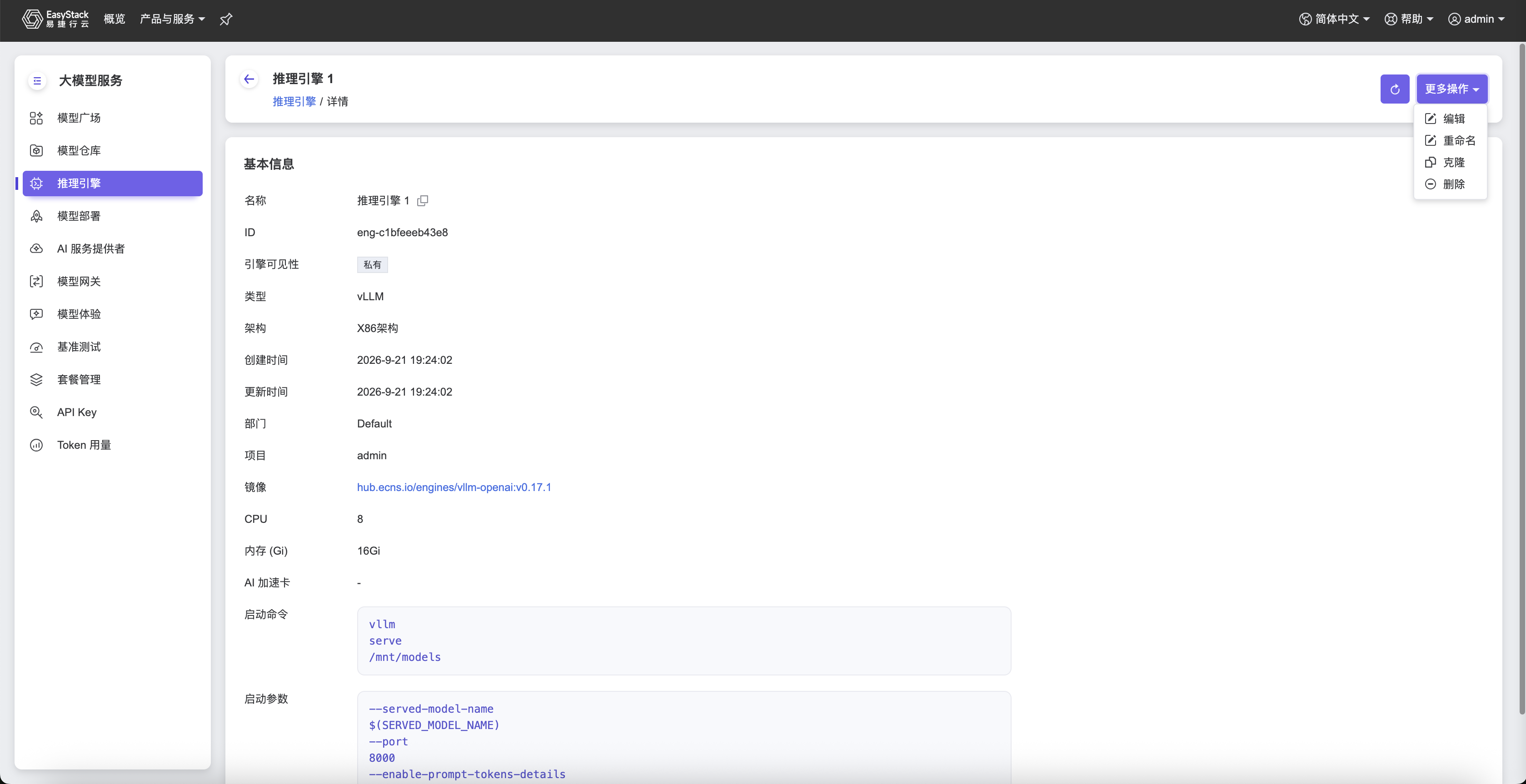
Task: Click the 模型部署 rocket icon
Action: pyautogui.click(x=36, y=216)
